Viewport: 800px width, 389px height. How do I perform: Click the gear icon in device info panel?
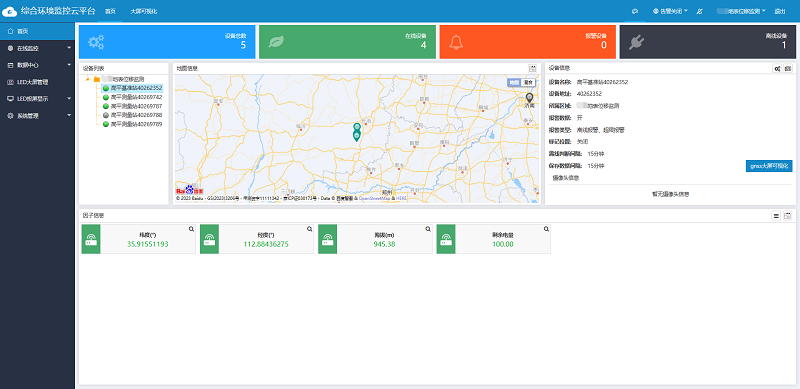click(777, 68)
